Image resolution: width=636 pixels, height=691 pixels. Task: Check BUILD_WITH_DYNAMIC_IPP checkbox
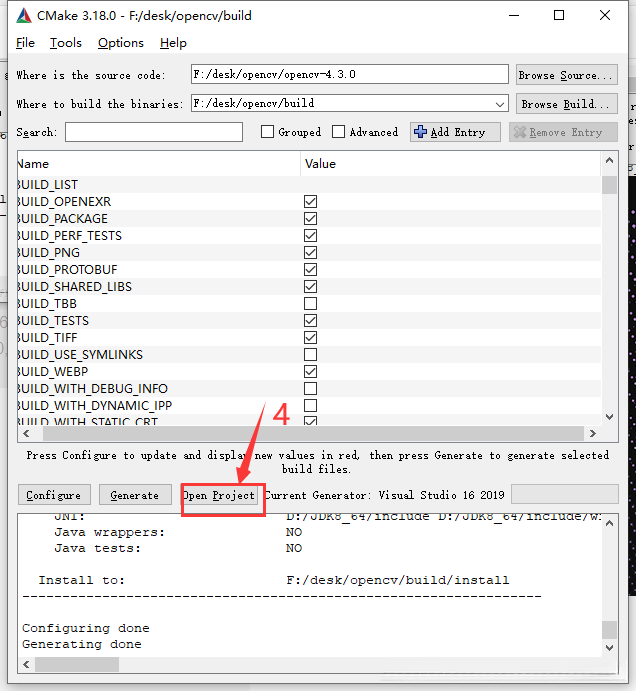[310, 405]
